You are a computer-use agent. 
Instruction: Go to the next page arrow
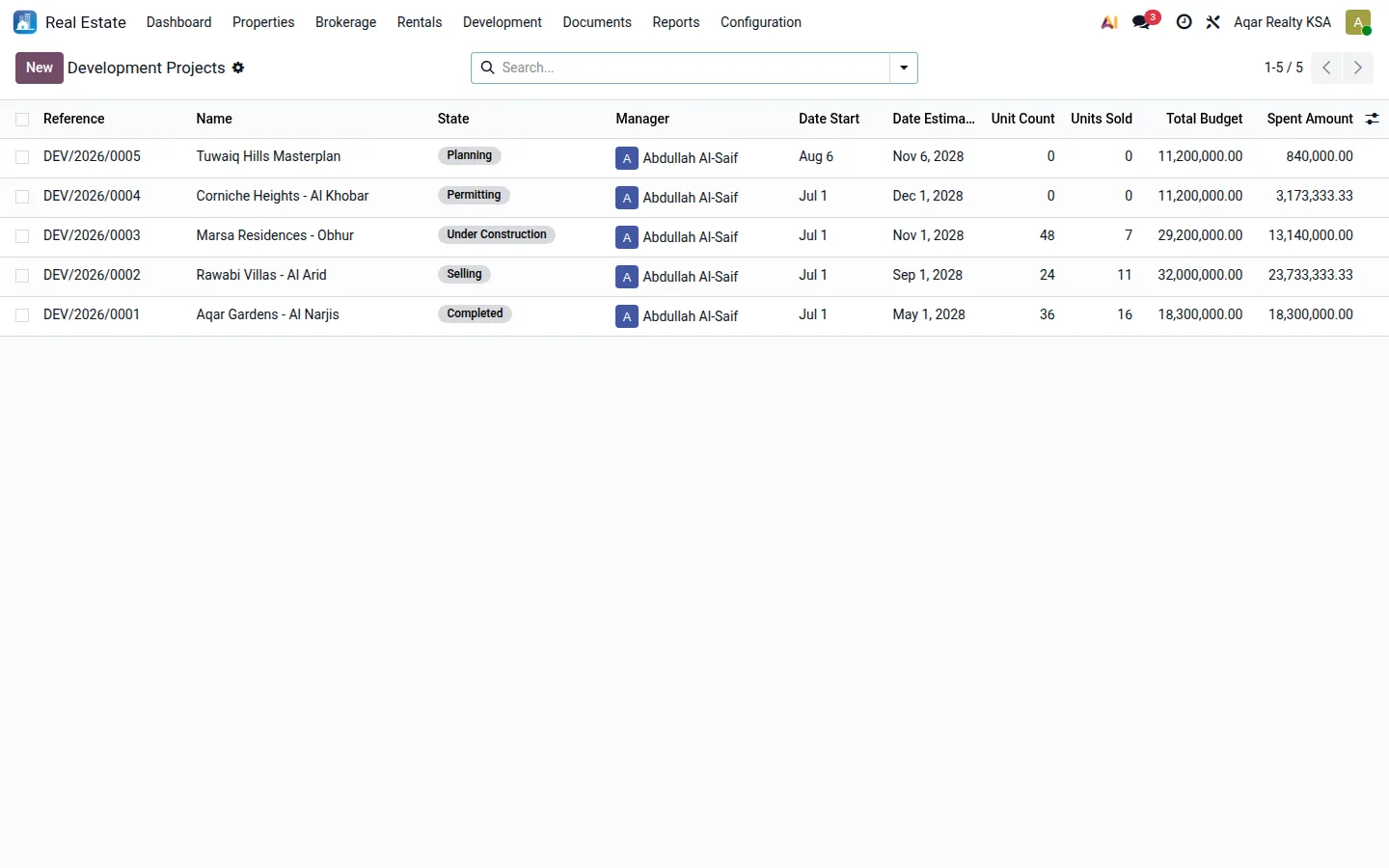(x=1358, y=68)
